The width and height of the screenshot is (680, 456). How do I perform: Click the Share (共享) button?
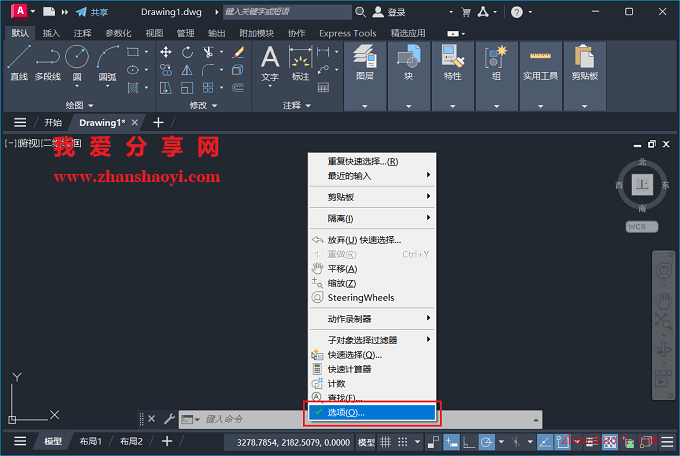92,12
